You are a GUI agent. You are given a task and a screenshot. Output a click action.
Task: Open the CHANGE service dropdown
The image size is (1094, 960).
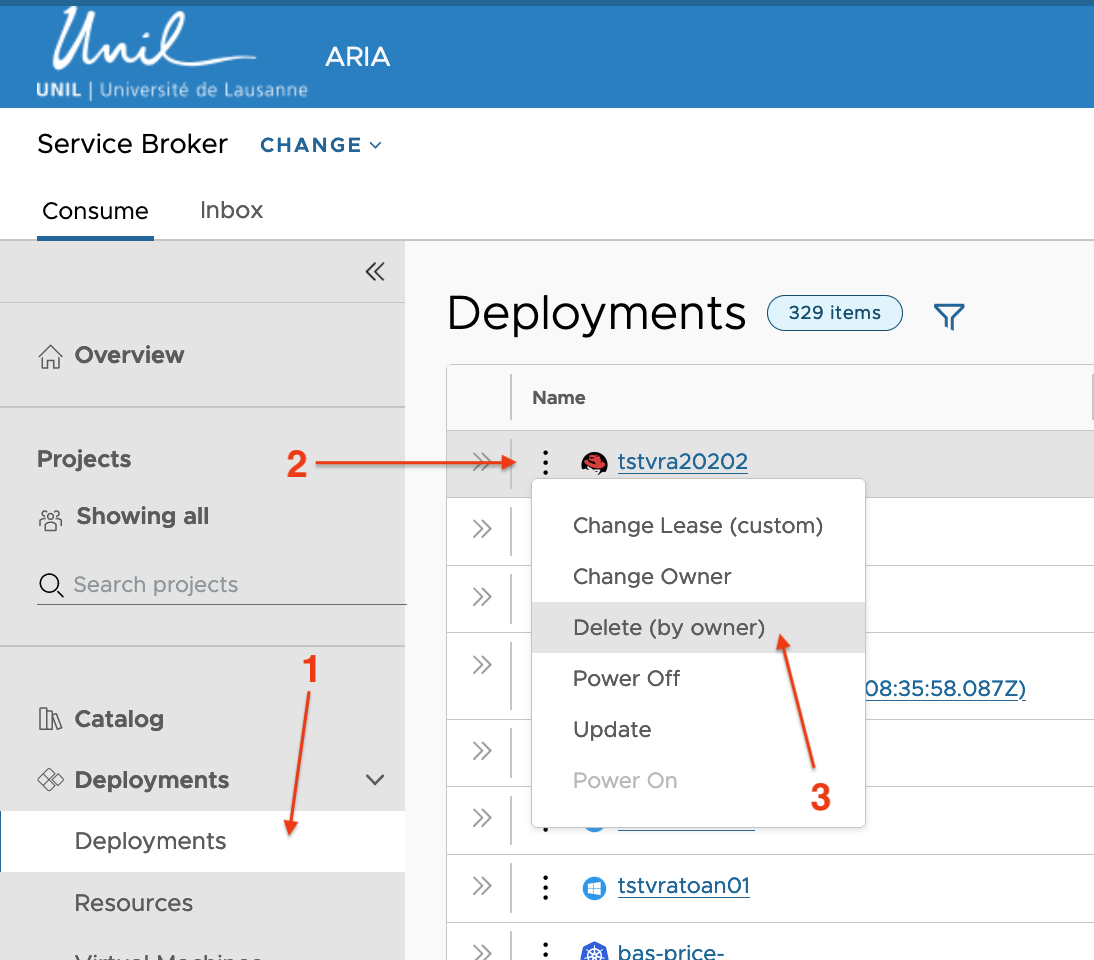[320, 145]
